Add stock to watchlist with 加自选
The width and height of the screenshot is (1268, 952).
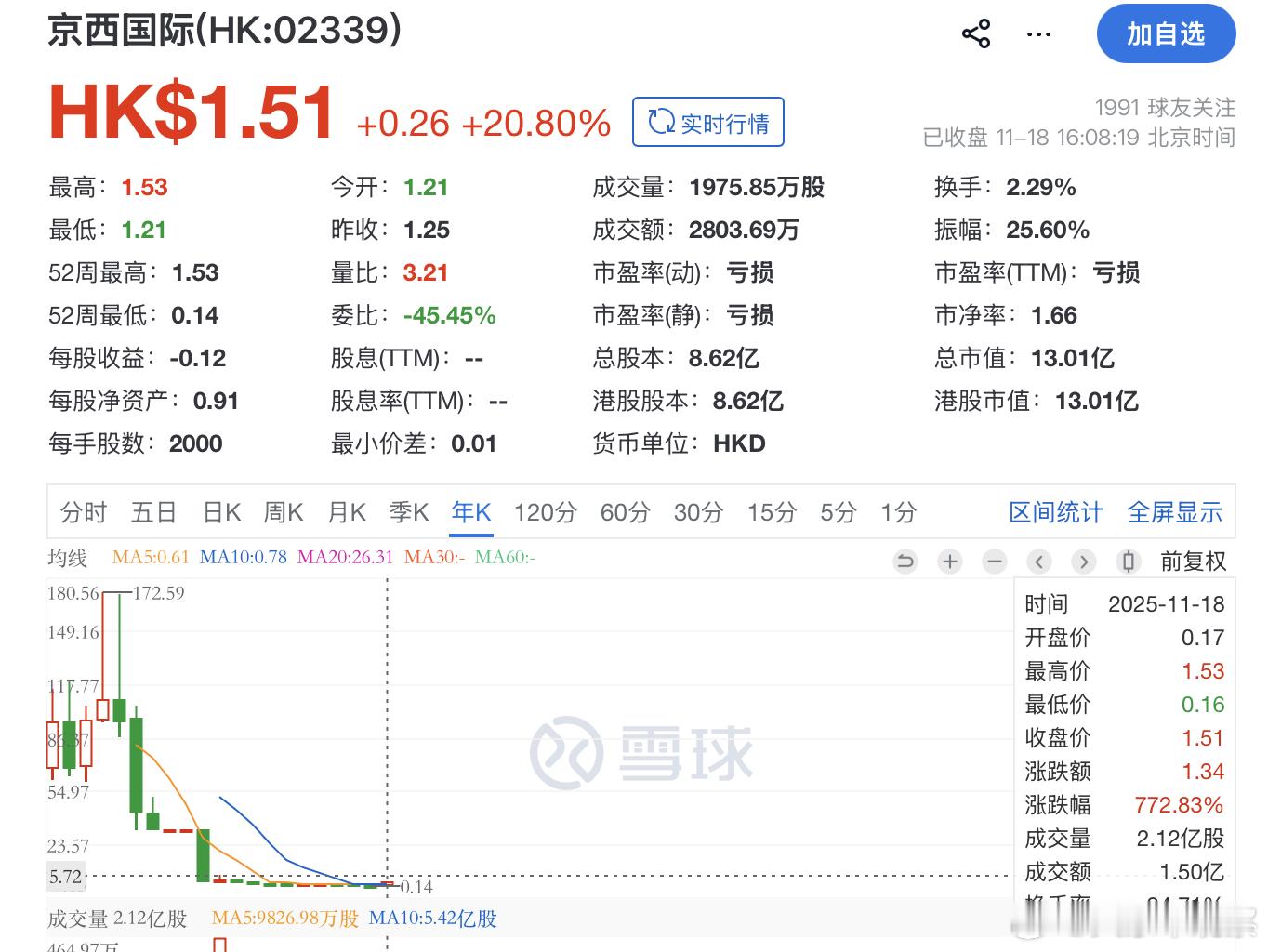pyautogui.click(x=1166, y=34)
